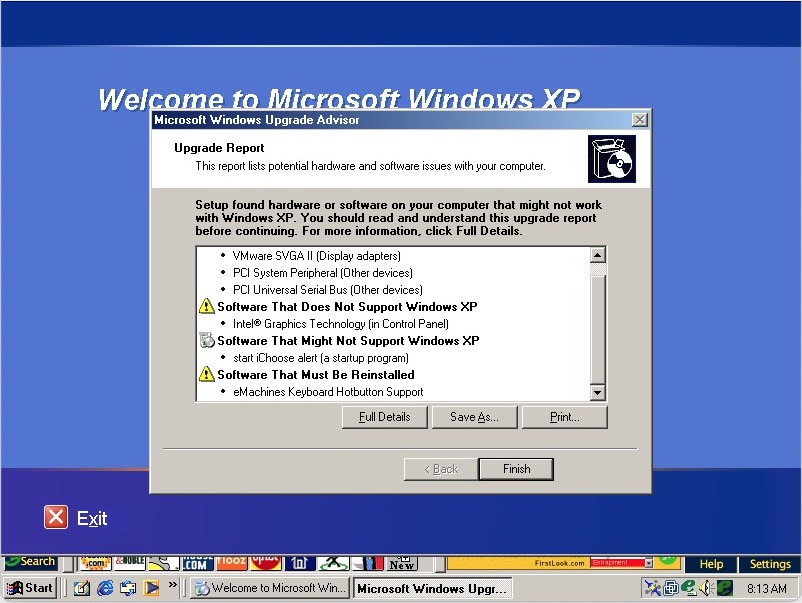The image size is (802, 603).
Task: Click the icon beside Software That Might Not Support
Action: [207, 341]
